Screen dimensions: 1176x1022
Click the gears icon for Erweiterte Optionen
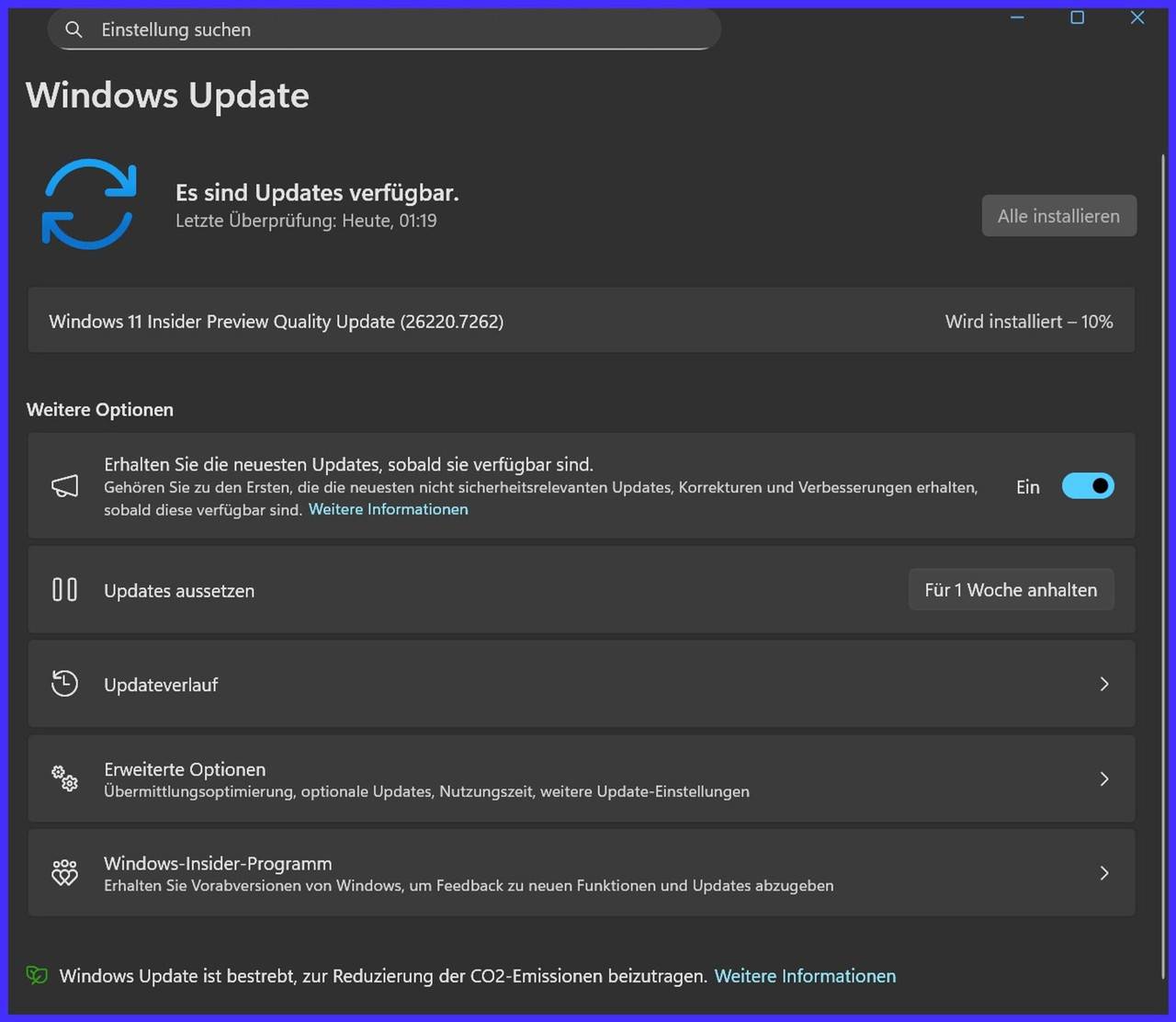[64, 778]
